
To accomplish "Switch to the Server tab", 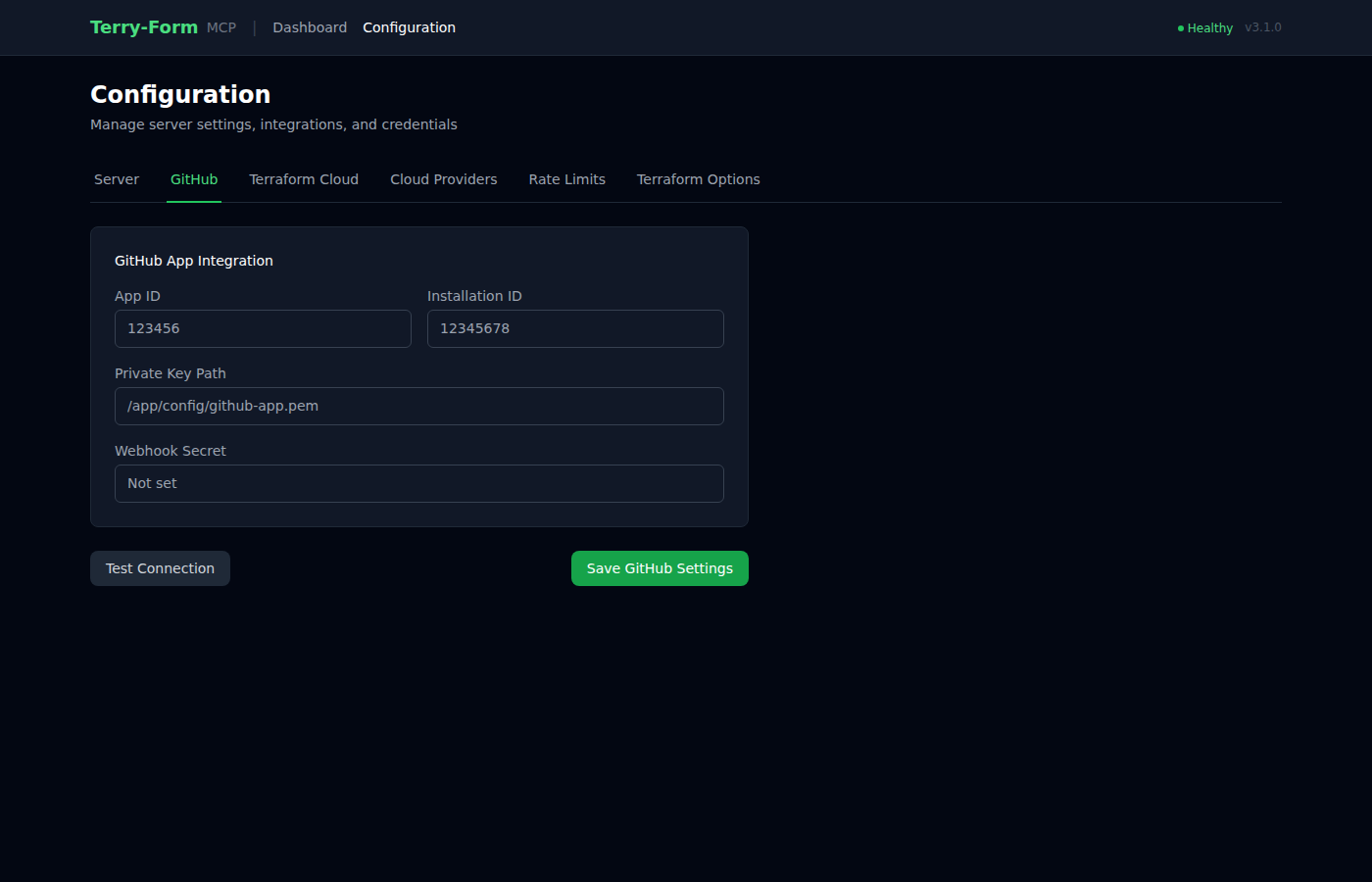I will point(116,179).
